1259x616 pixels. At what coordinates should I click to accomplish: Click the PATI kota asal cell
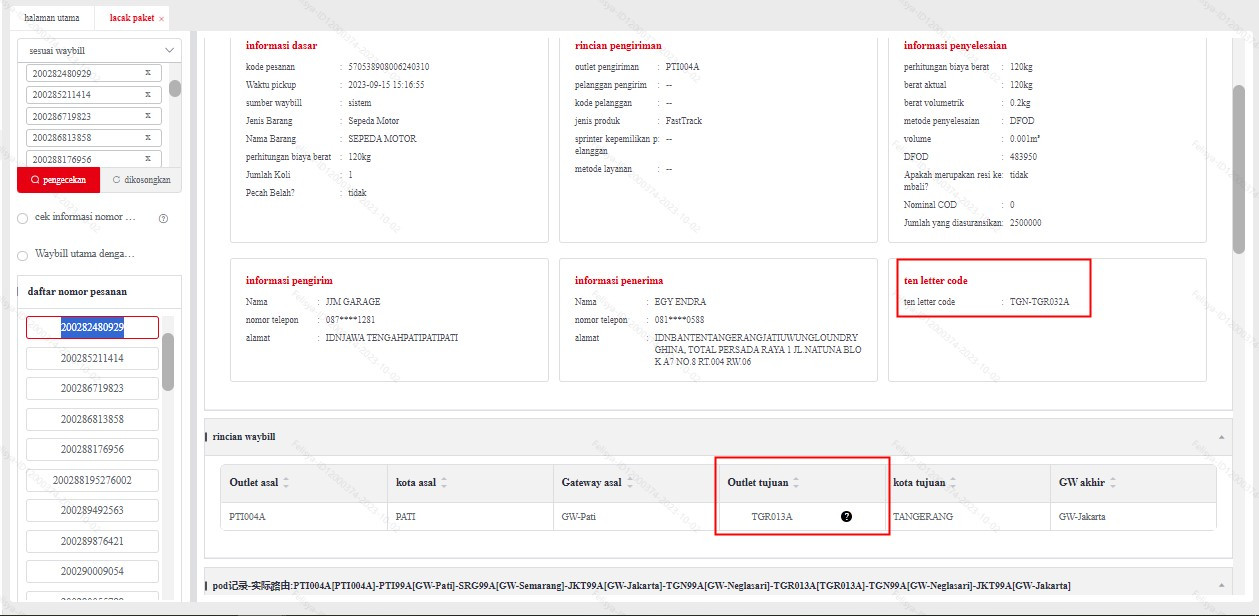tap(406, 517)
